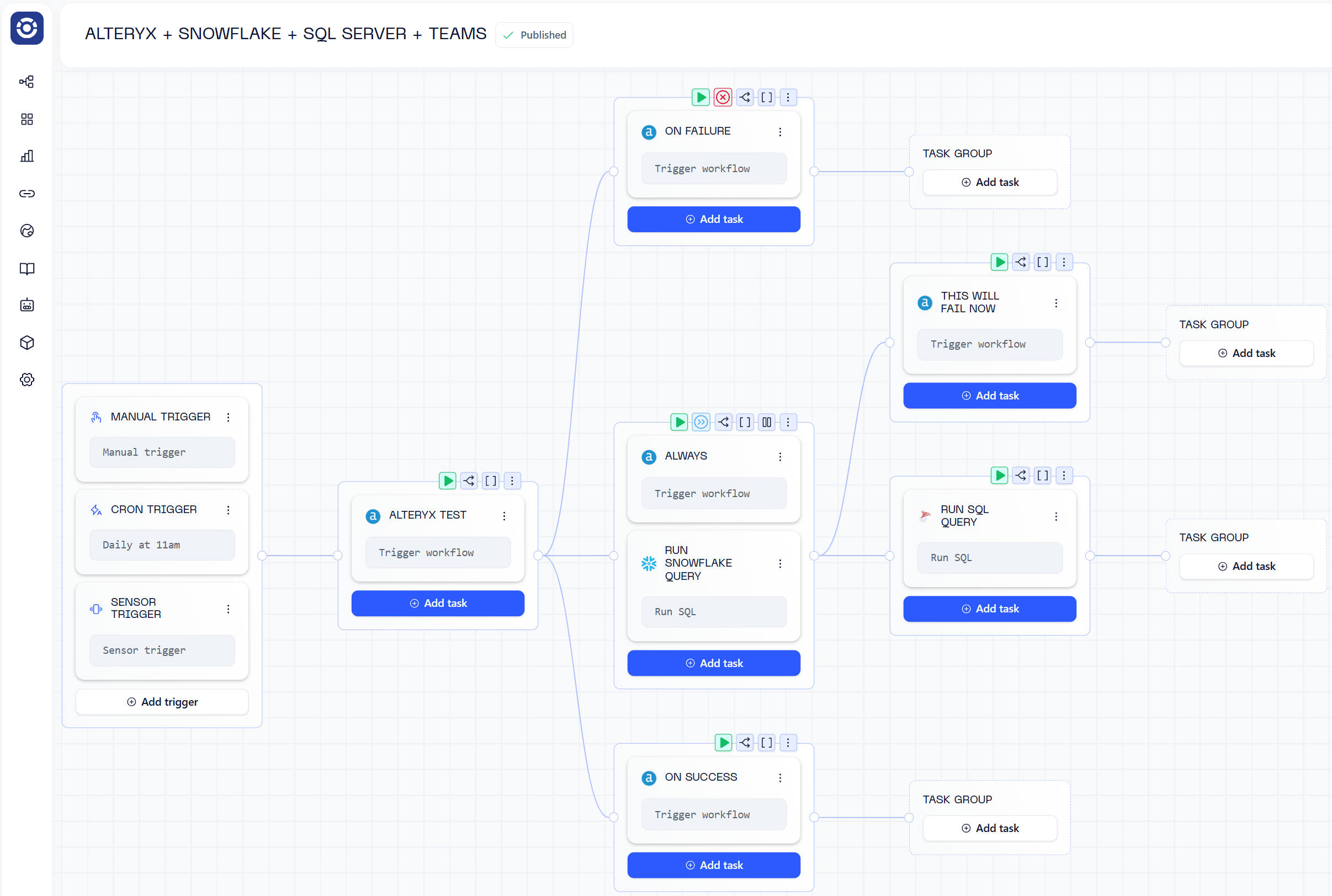The height and width of the screenshot is (896, 1332).
Task: Open the link integrations icon in the sidebar
Action: click(27, 194)
